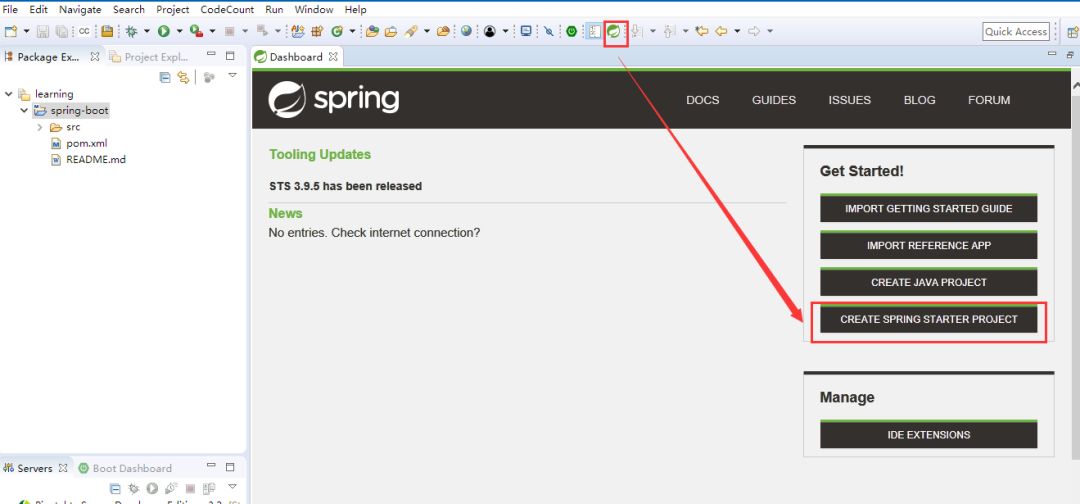Click Import Reference App button
1080x504 pixels.
[928, 245]
